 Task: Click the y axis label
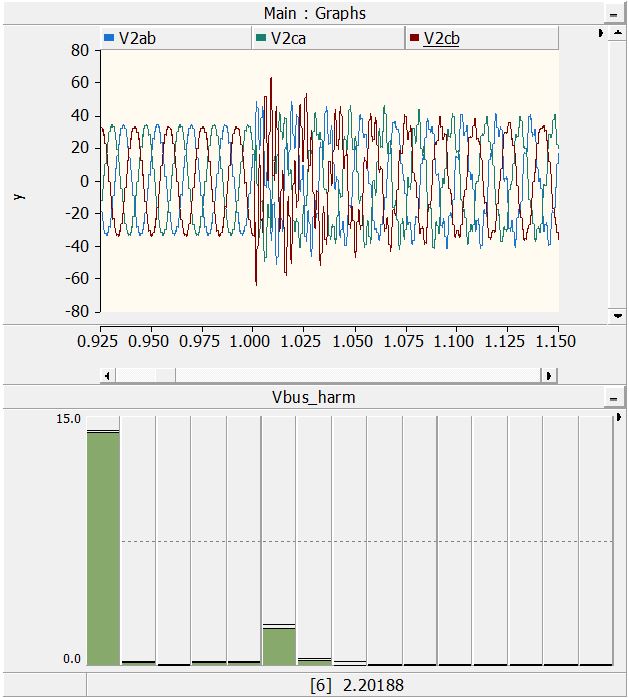18,197
